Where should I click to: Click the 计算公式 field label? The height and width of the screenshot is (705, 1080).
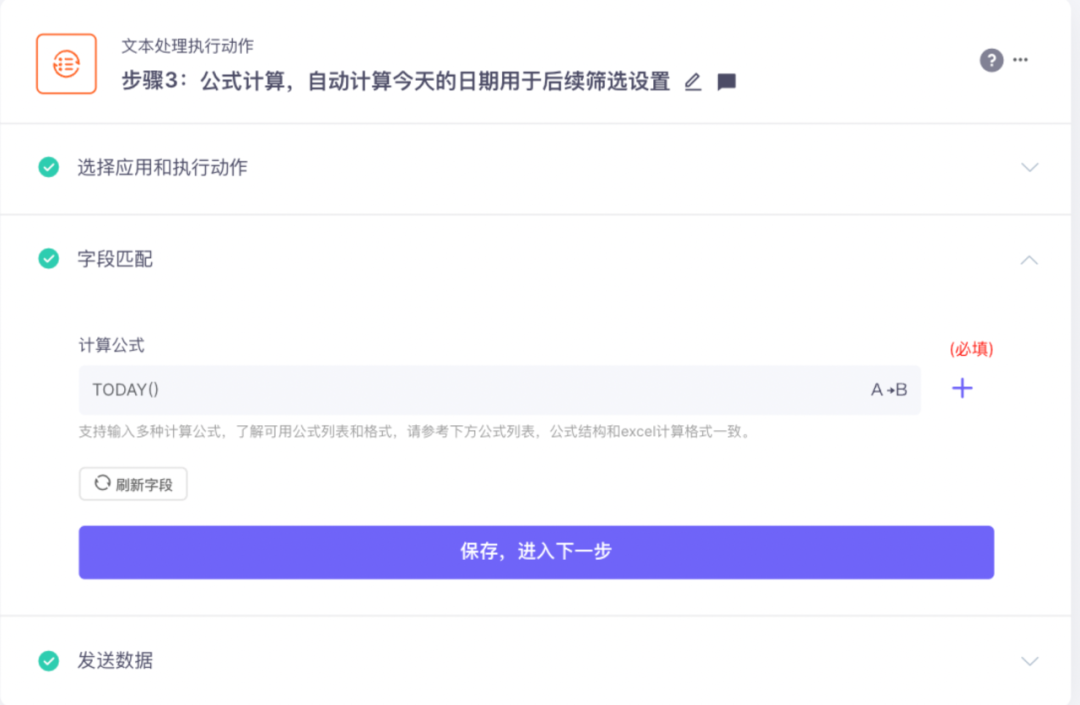[112, 346]
